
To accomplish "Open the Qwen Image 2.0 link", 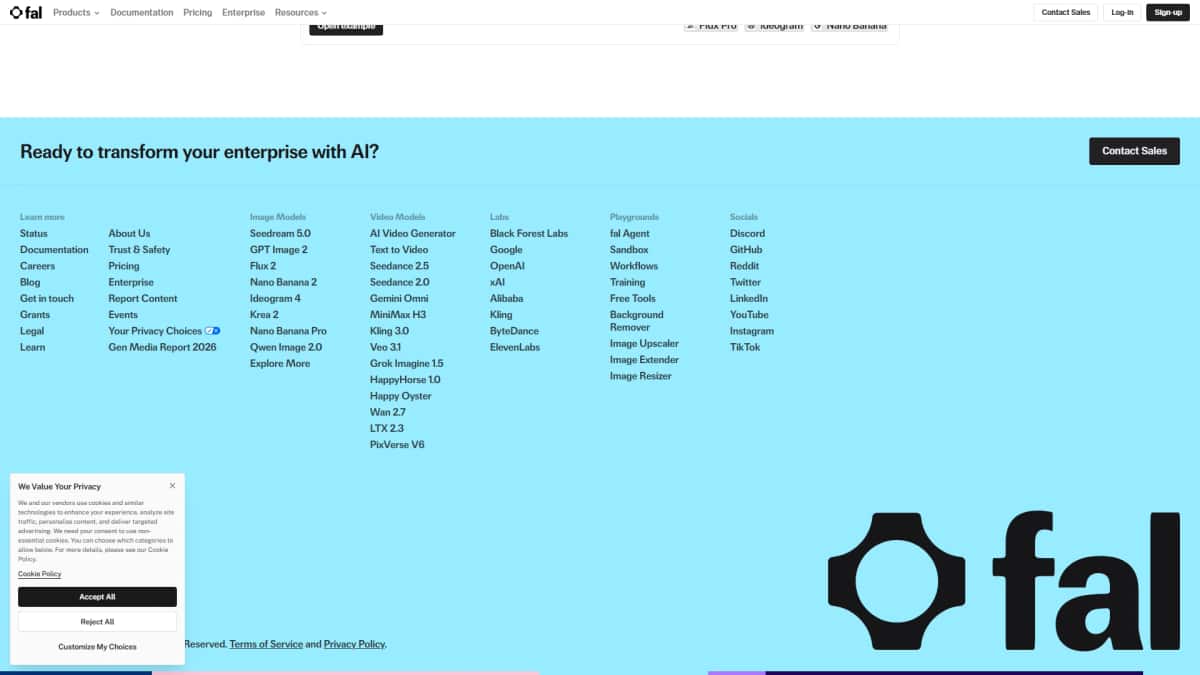I will tap(286, 347).
